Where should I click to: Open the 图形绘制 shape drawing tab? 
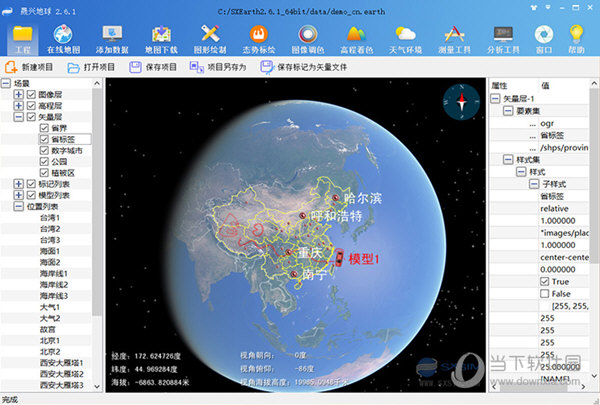pyautogui.click(x=210, y=39)
